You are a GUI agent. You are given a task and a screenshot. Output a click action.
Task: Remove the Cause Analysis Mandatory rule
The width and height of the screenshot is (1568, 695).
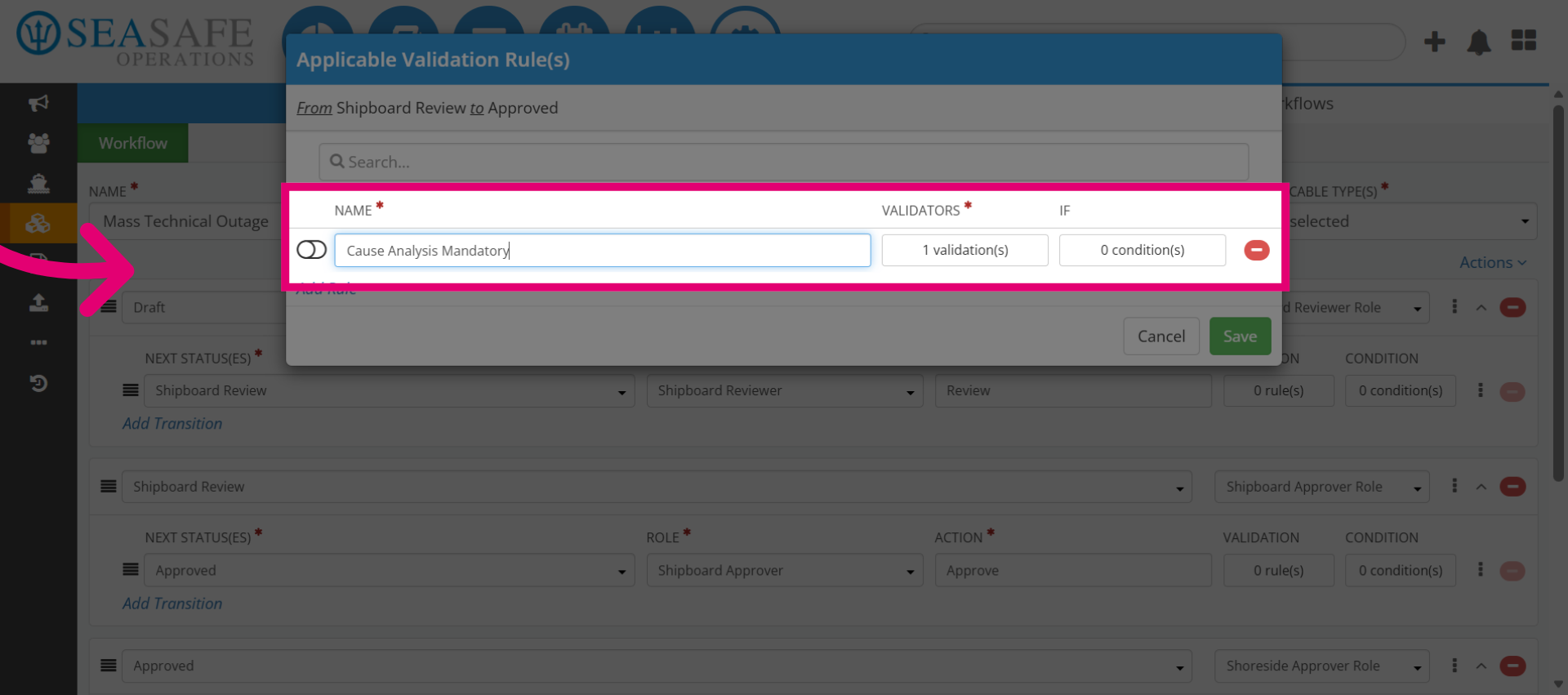(x=1256, y=250)
